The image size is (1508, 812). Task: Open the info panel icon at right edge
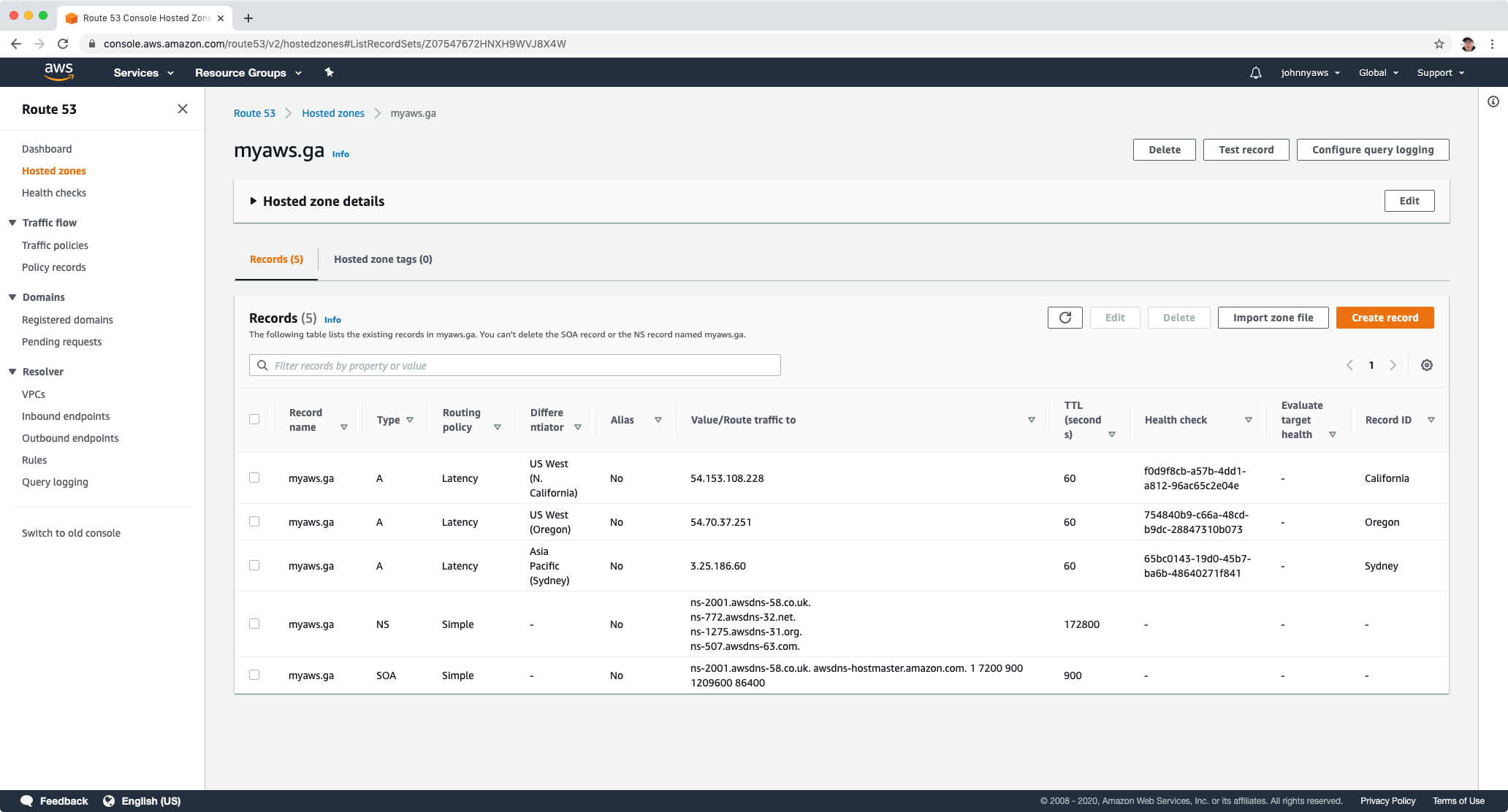pos(1493,101)
